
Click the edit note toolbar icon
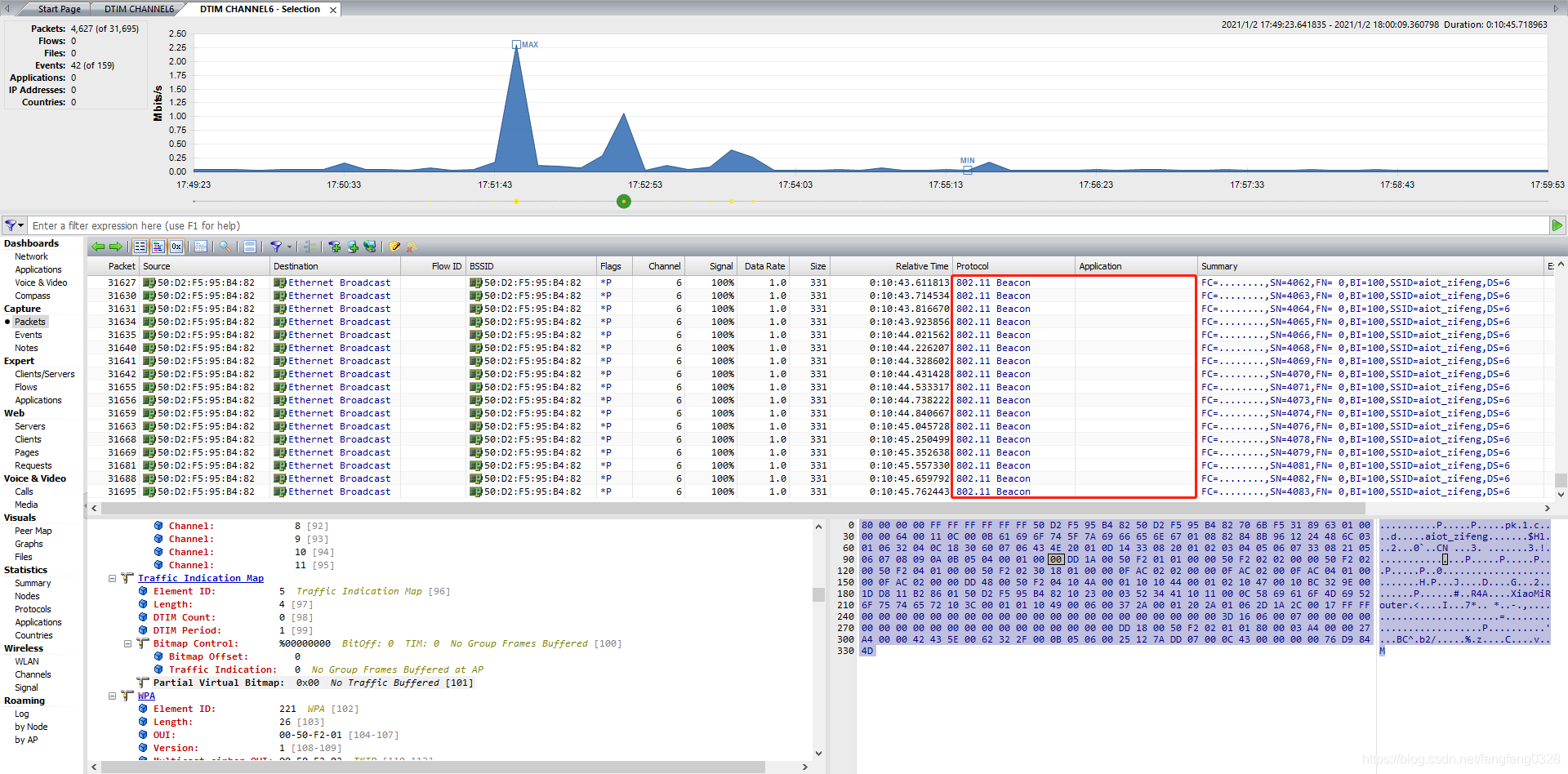(394, 247)
